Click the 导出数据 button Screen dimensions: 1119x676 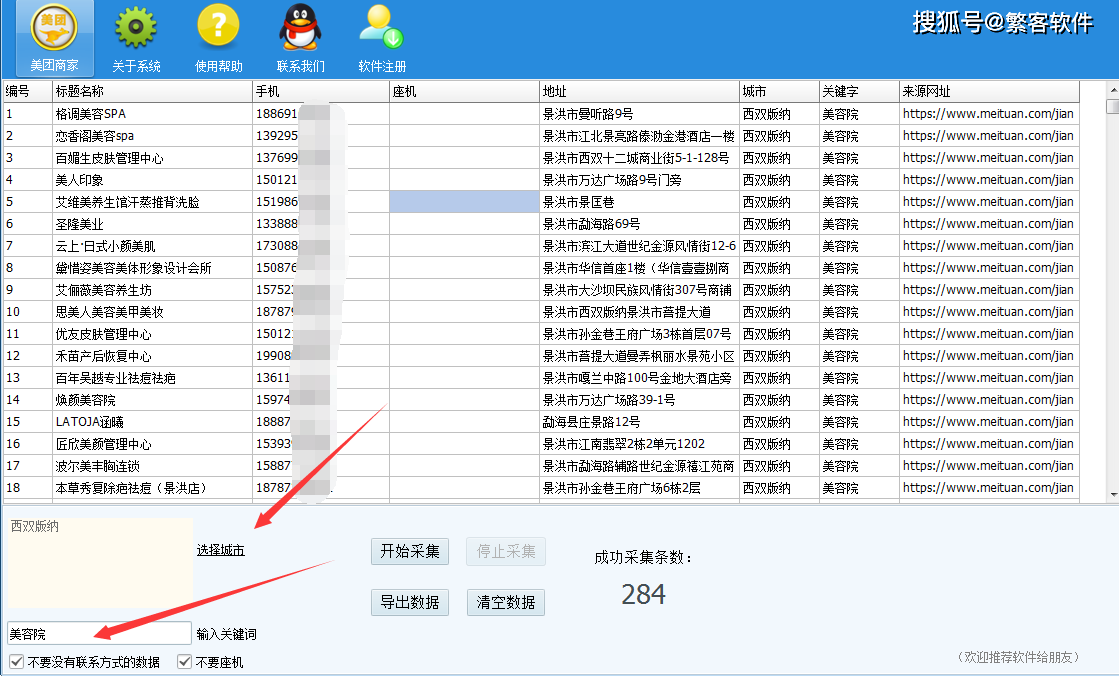(410, 602)
